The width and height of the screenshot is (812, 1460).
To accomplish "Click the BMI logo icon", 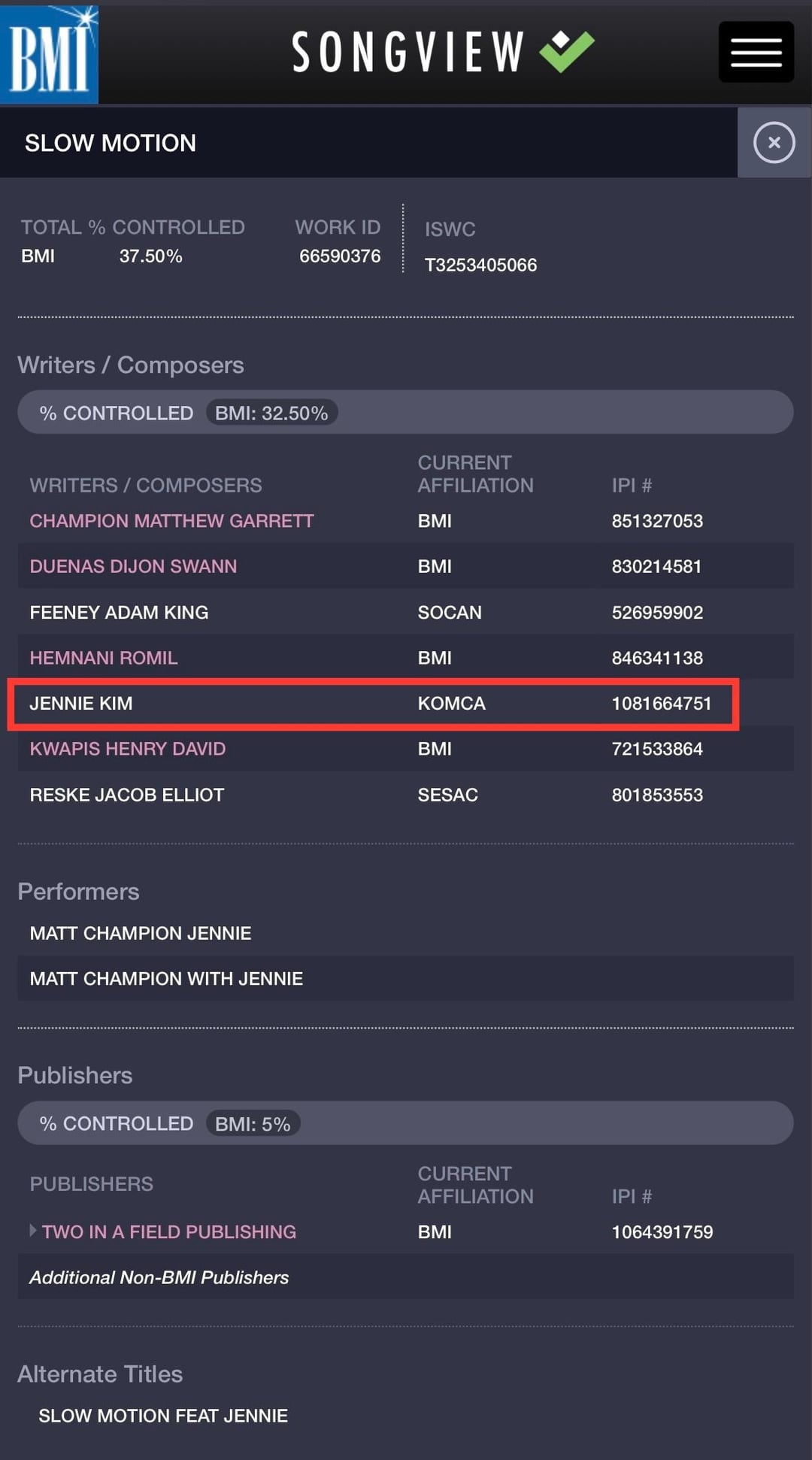I will 49,54.
